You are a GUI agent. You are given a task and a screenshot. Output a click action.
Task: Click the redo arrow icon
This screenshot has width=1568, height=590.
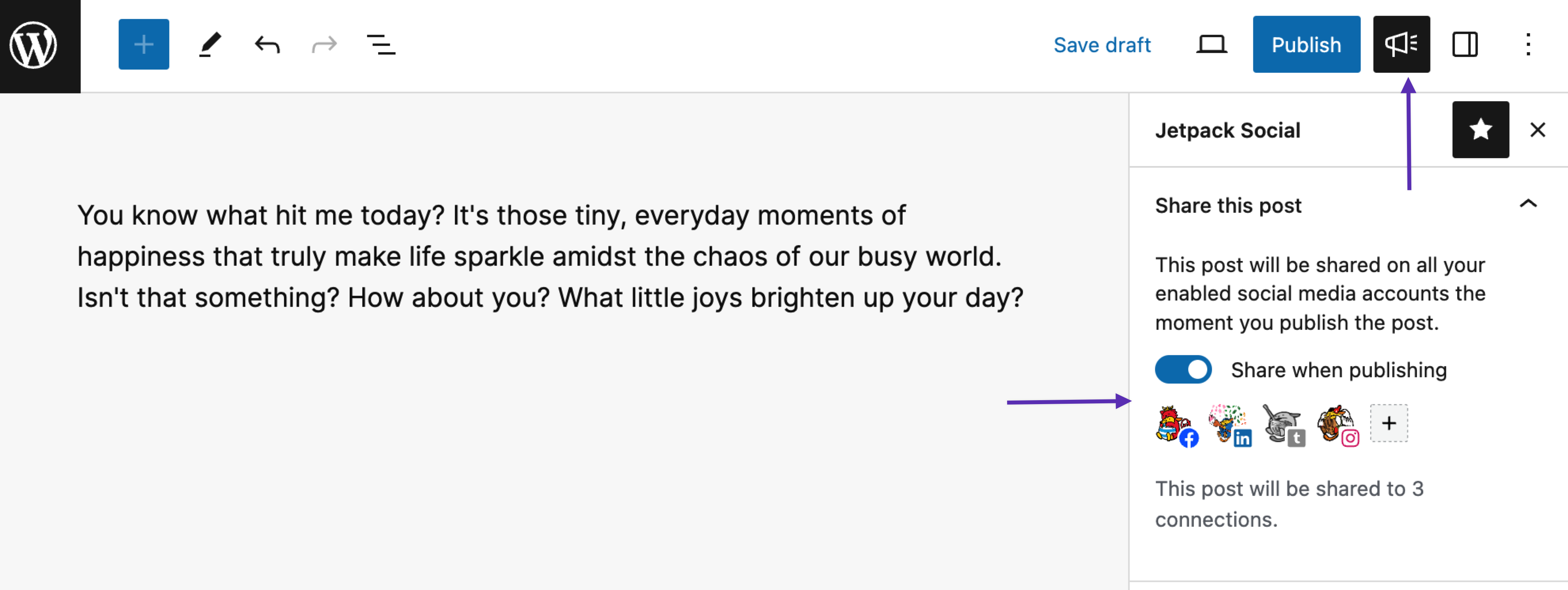point(324,44)
